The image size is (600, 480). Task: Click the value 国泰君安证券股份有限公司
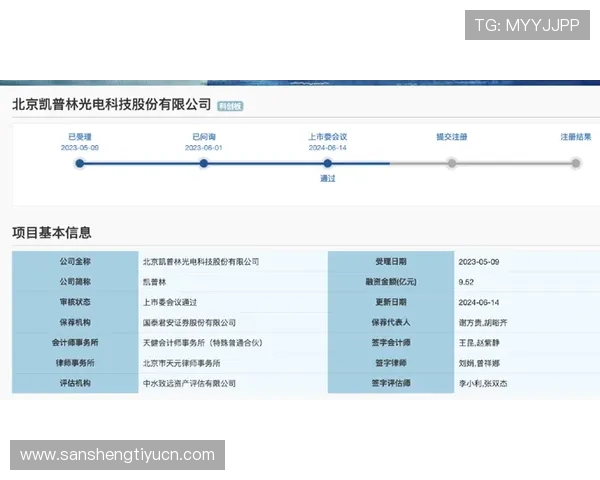[x=189, y=323]
